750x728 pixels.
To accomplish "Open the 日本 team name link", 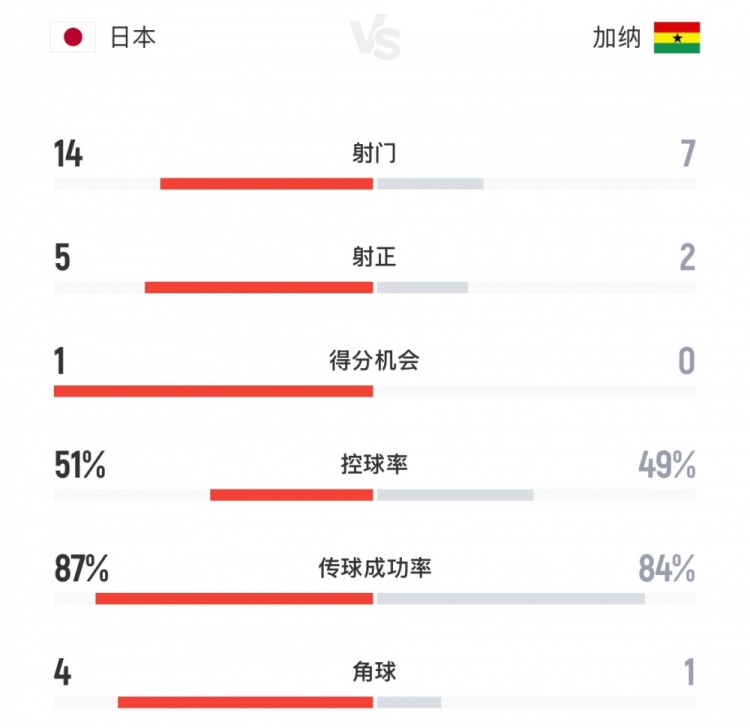I will point(133,38).
